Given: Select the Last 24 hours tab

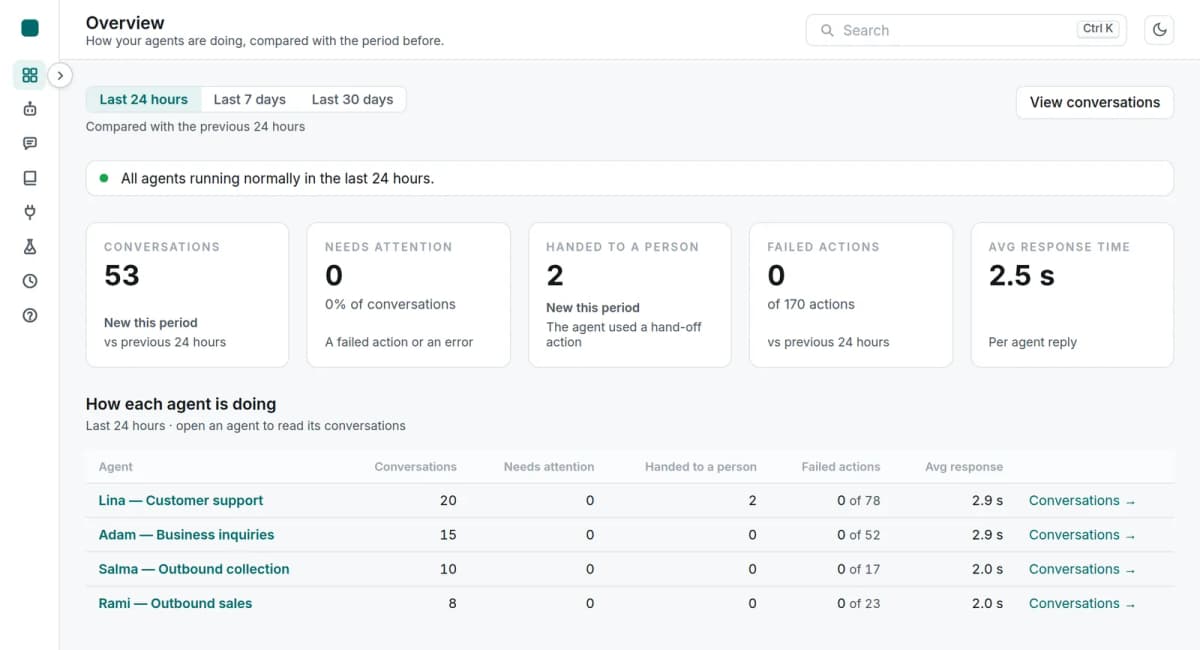Looking at the screenshot, I should [144, 99].
